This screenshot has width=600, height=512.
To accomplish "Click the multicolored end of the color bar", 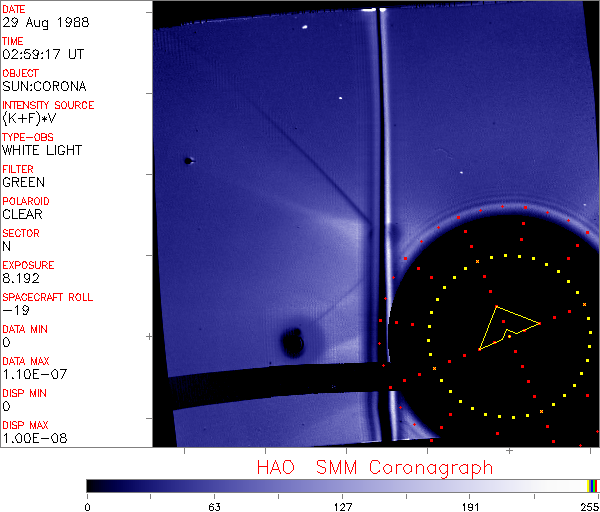I will point(593,485).
